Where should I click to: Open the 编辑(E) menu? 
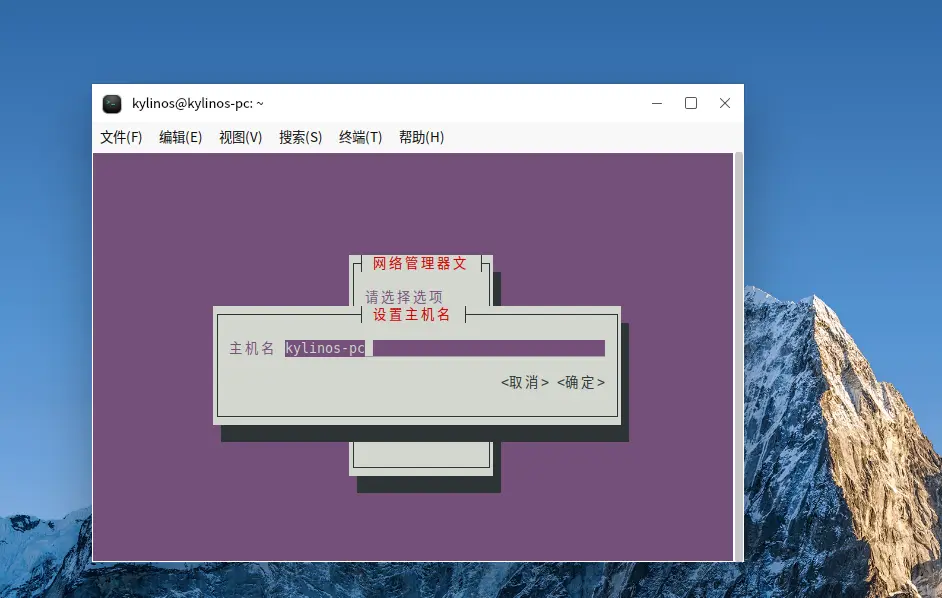[x=180, y=138]
